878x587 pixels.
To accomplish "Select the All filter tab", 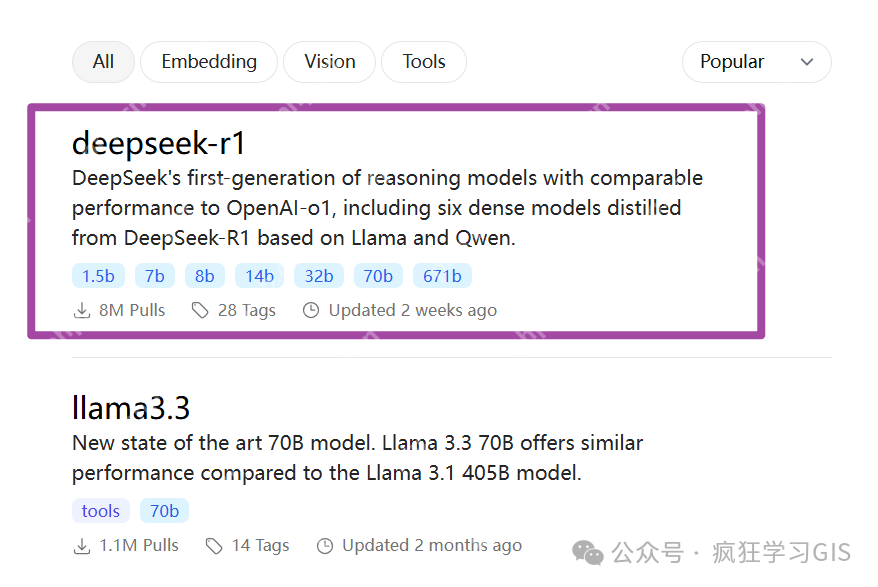I will pyautogui.click(x=103, y=62).
